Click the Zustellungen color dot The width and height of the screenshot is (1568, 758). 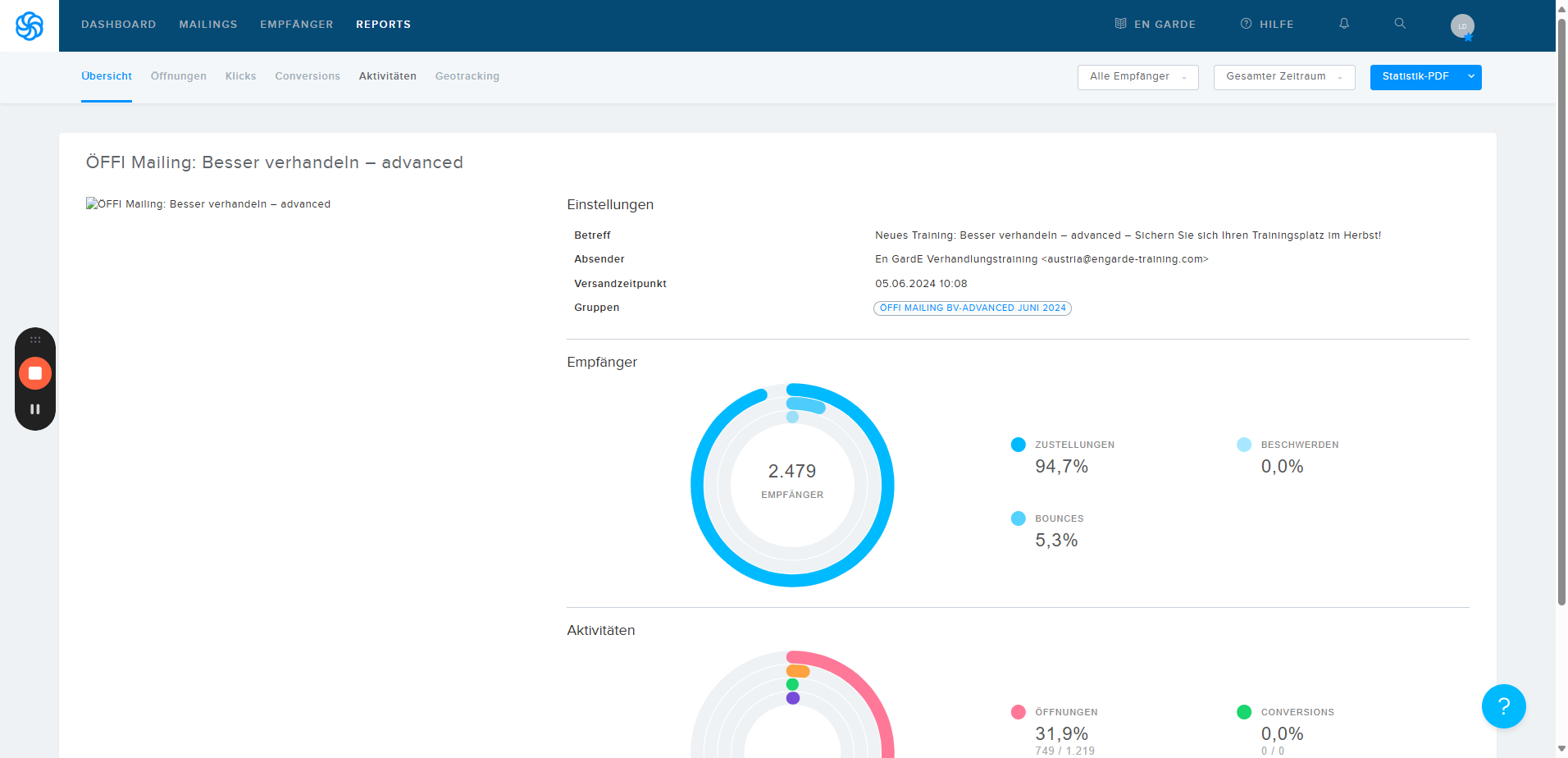pyautogui.click(x=1019, y=445)
